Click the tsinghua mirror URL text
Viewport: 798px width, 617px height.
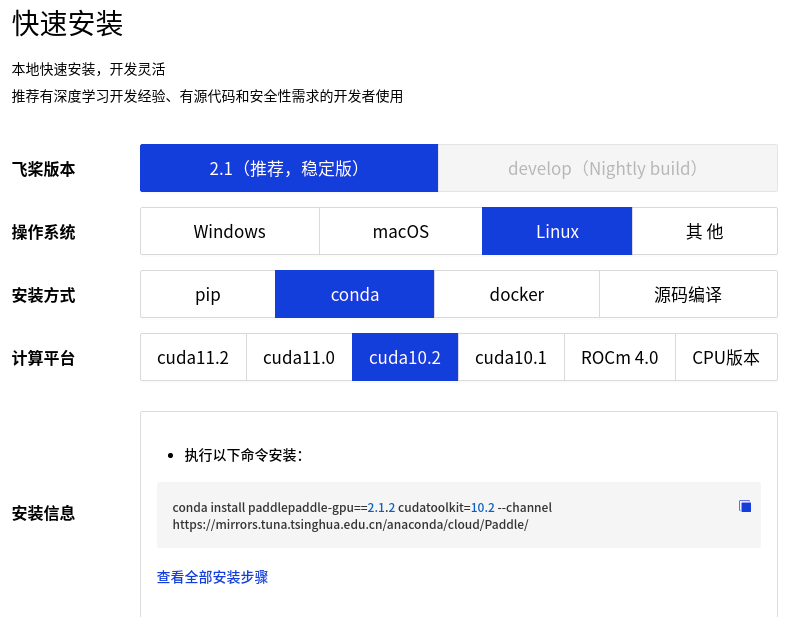tap(350, 524)
